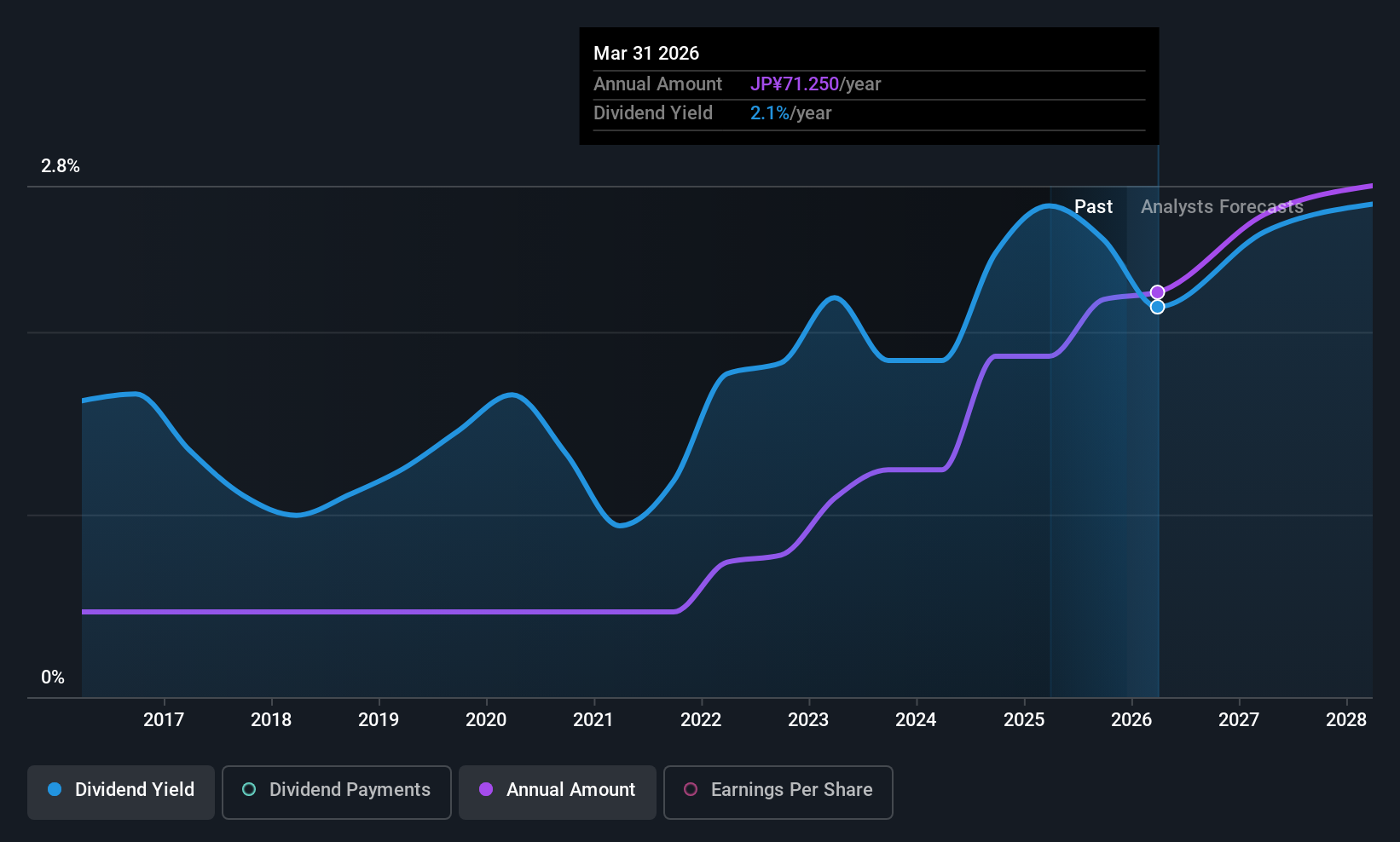
Task: Click the blue Dividend Yield data point marker
Action: 1157,307
